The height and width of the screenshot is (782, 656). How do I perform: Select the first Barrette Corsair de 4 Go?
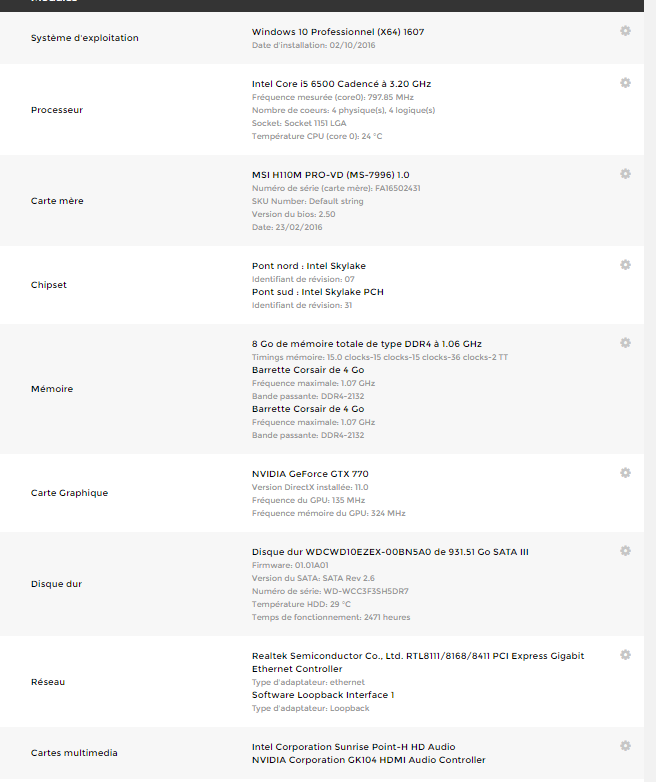pos(308,370)
